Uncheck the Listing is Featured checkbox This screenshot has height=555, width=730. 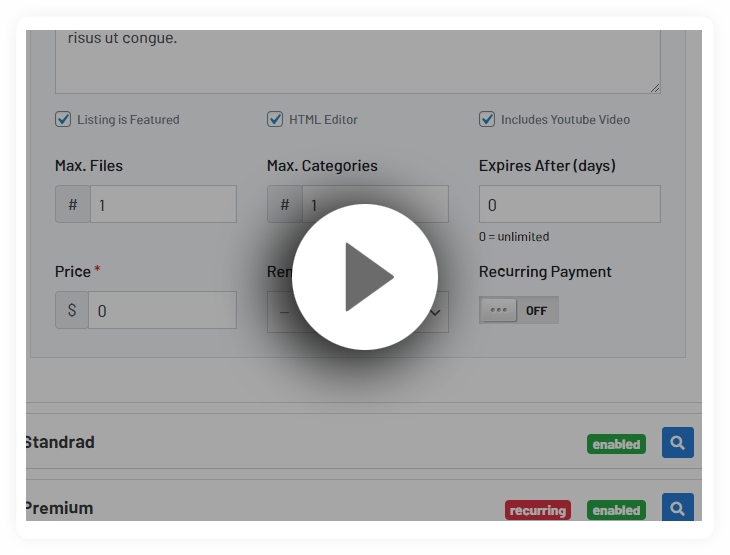[x=63, y=119]
